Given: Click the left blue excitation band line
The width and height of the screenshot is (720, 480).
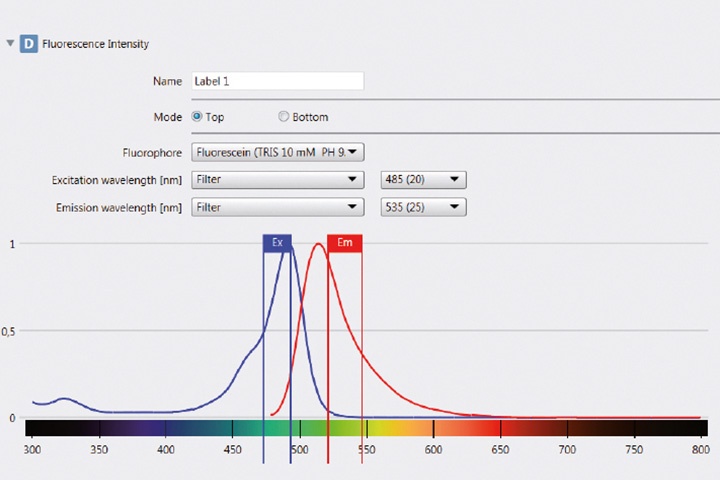Looking at the screenshot, I should [264, 350].
